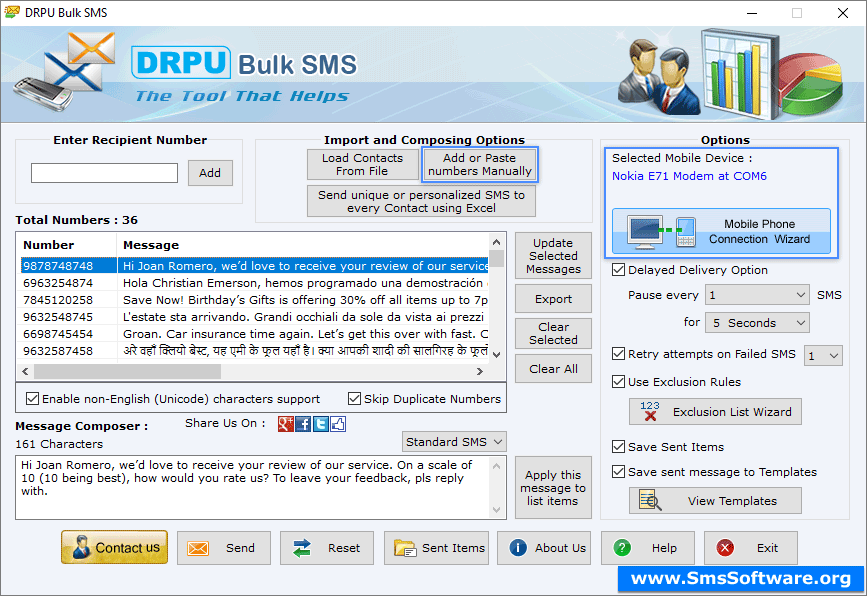Click the website link www.SmsSoftware.org

pyautogui.click(x=740, y=578)
